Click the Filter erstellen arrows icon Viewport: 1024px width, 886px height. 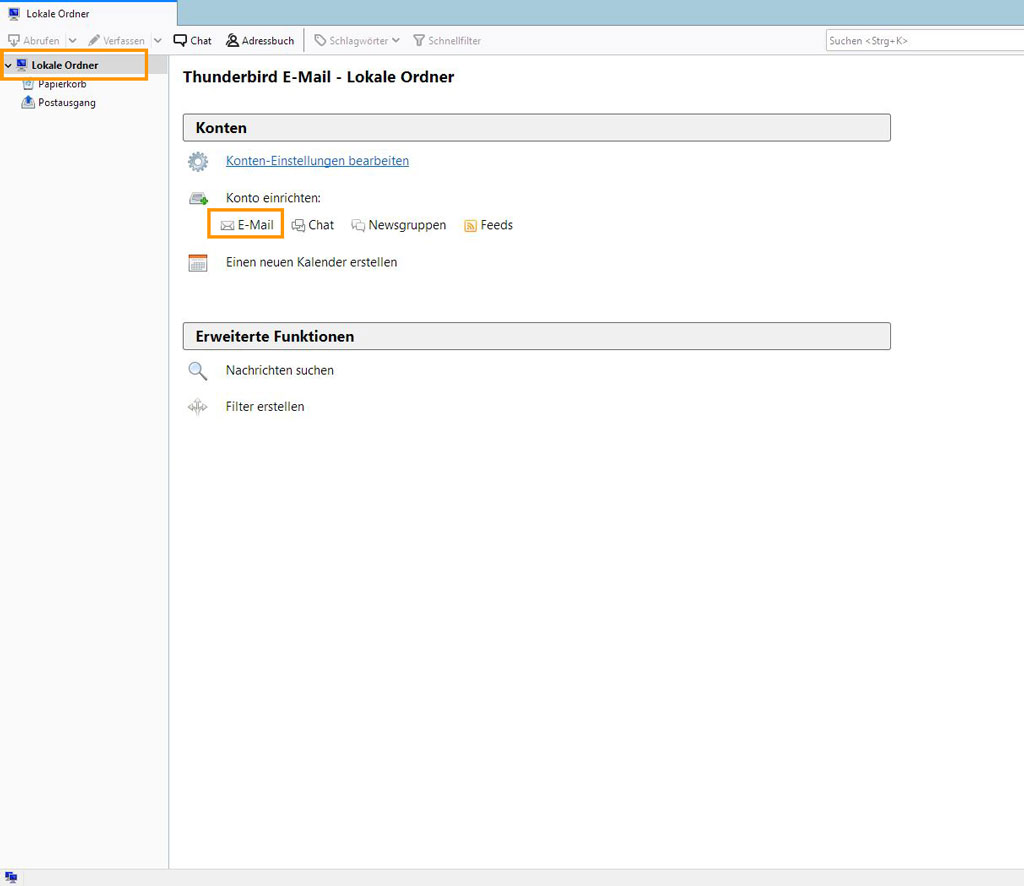coord(197,407)
